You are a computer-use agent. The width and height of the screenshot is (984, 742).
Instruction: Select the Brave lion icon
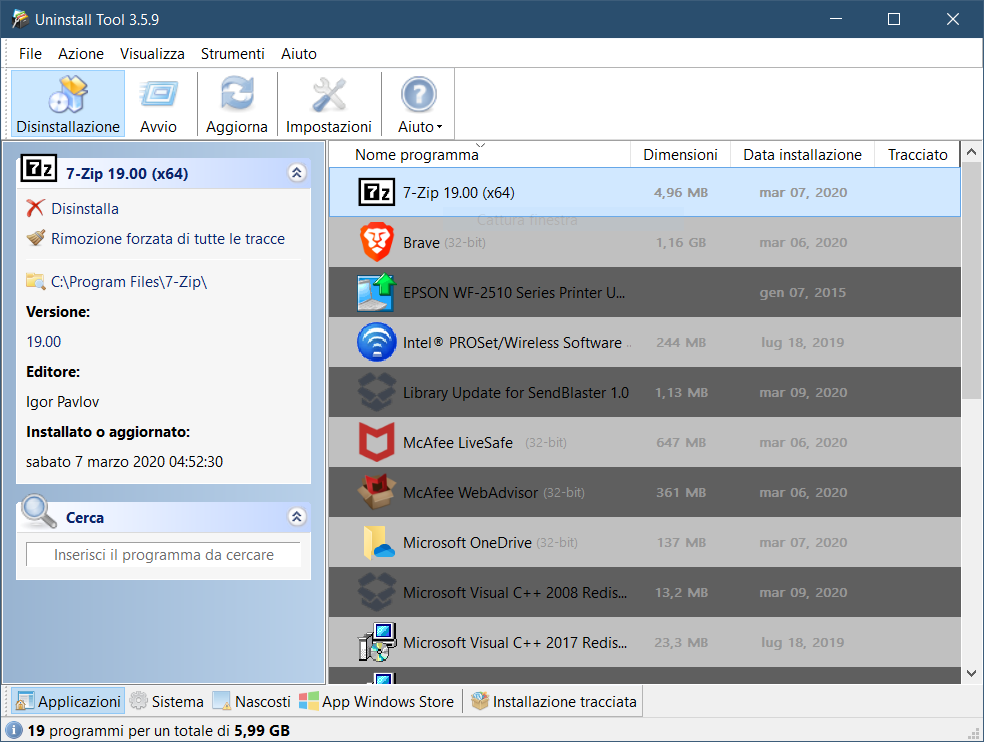pos(377,242)
